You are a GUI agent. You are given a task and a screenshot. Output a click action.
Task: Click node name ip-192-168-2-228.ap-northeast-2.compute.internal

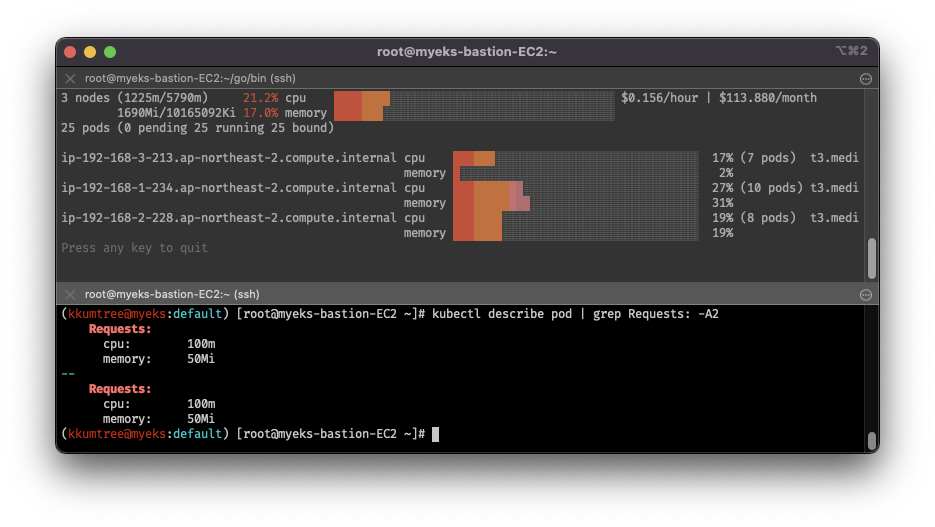[228, 218]
